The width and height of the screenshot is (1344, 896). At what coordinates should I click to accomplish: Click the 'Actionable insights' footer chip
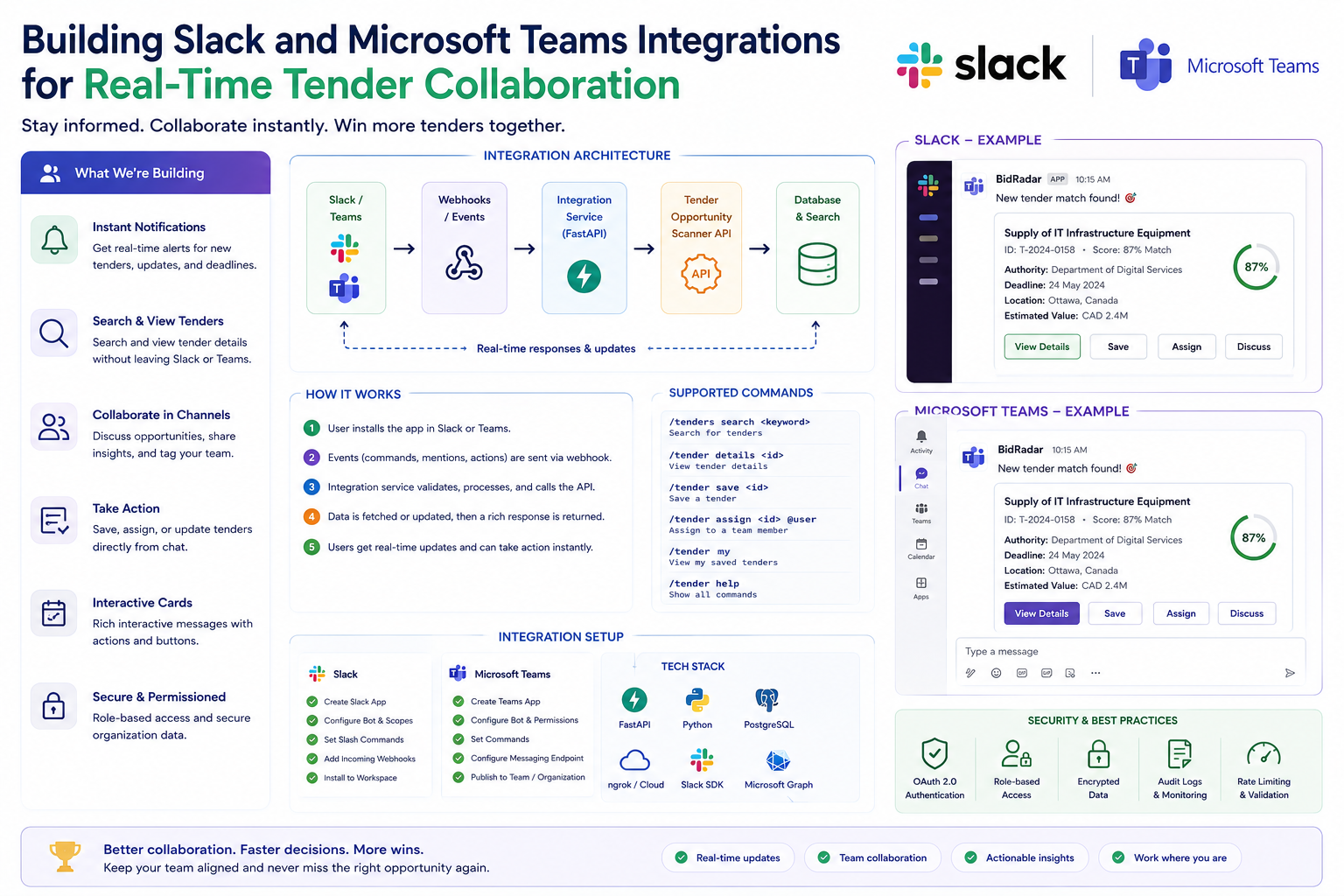1019,857
